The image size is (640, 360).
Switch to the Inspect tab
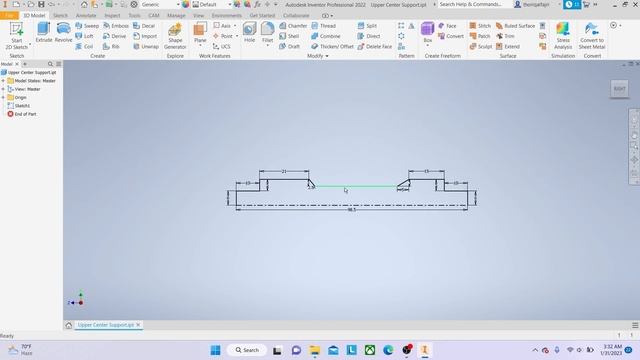(x=112, y=16)
